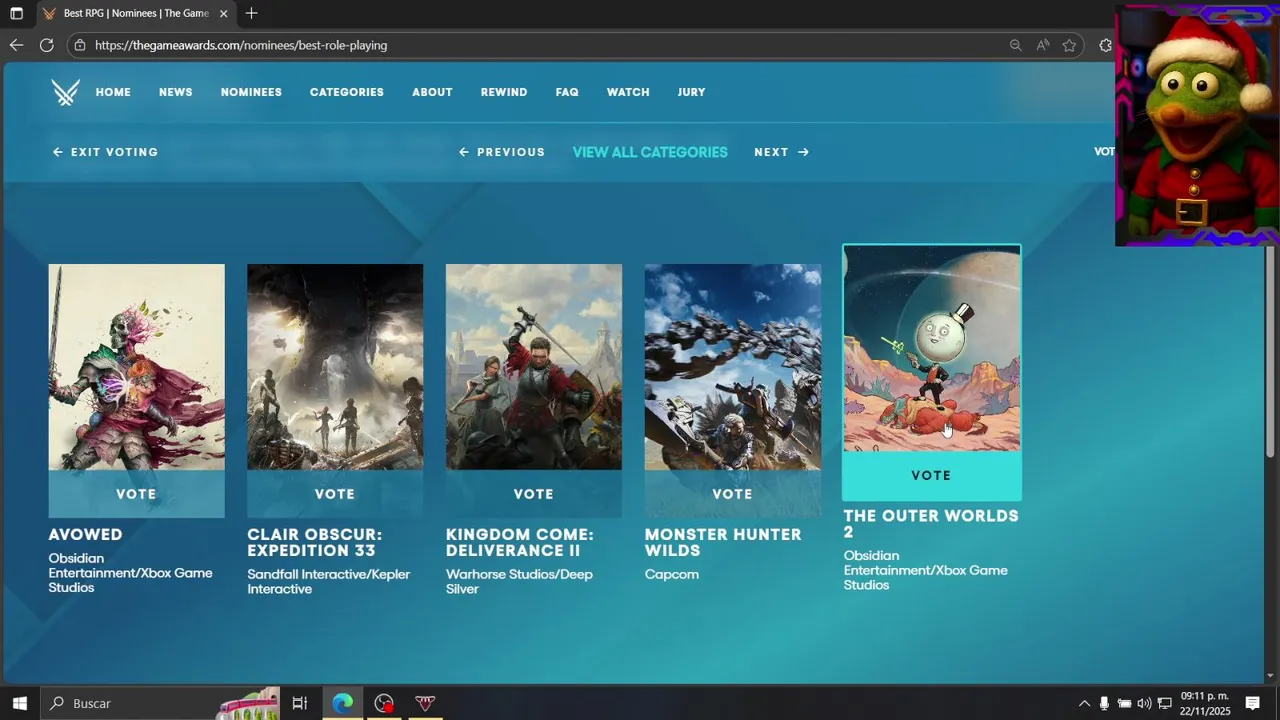Open the notifications center icon
The height and width of the screenshot is (720, 1280).
coord(1252,703)
